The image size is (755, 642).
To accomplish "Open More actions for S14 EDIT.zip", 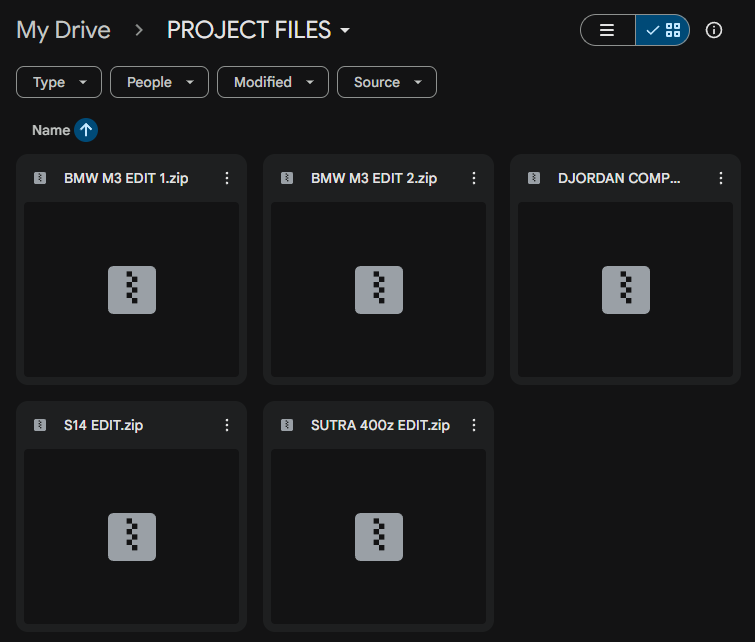I will pos(227,425).
